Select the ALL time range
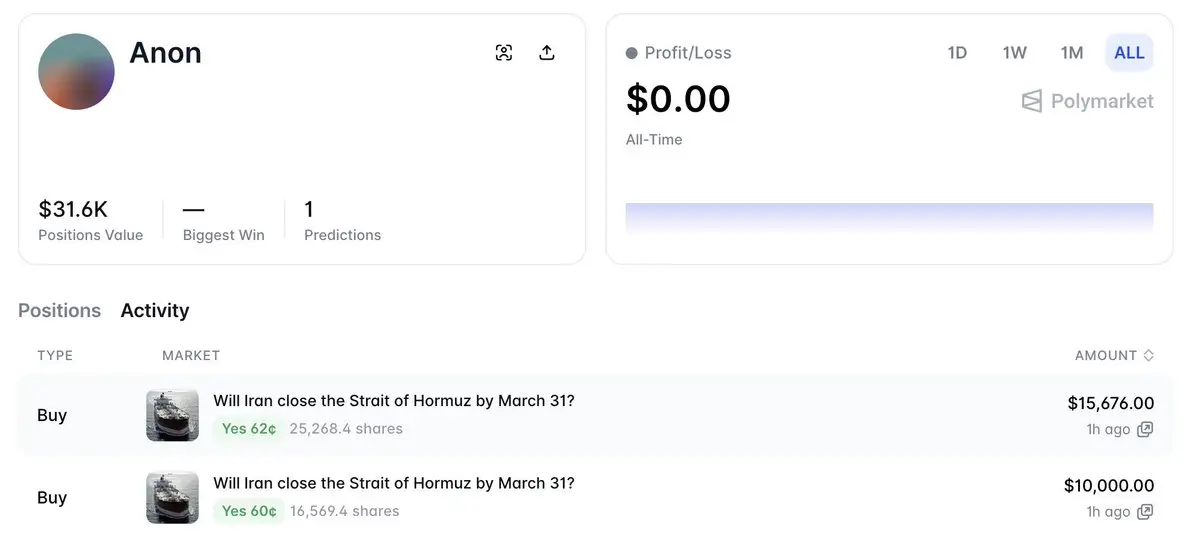 [1129, 53]
